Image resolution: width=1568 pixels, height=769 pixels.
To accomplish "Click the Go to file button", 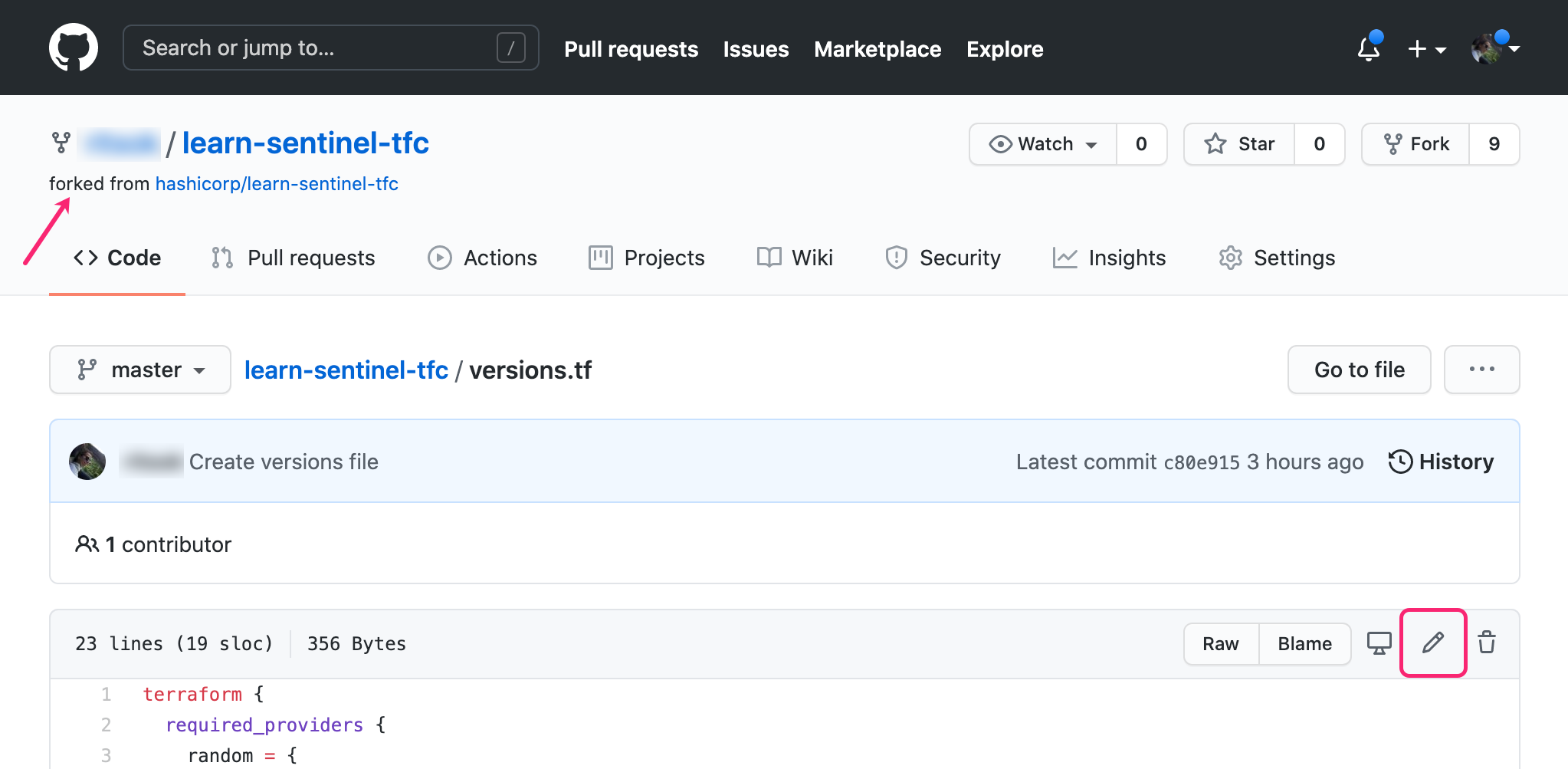I will coord(1359,370).
